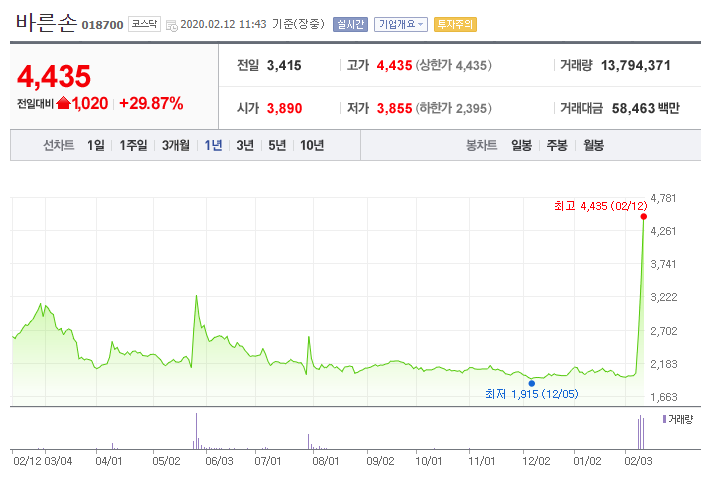Click the 06/03 date axis label
701x479 pixels.
coord(219,461)
